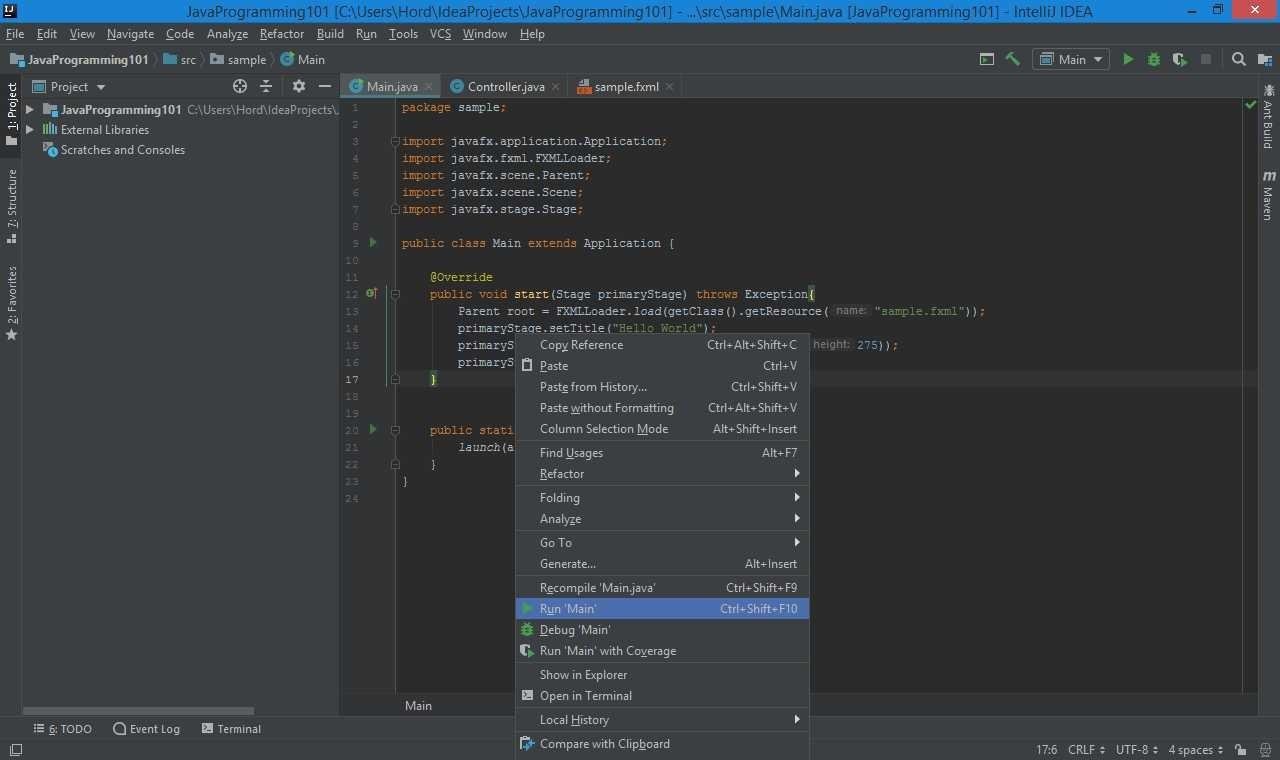Close the sample.fxml editor tab
1280x760 pixels.
pos(669,87)
